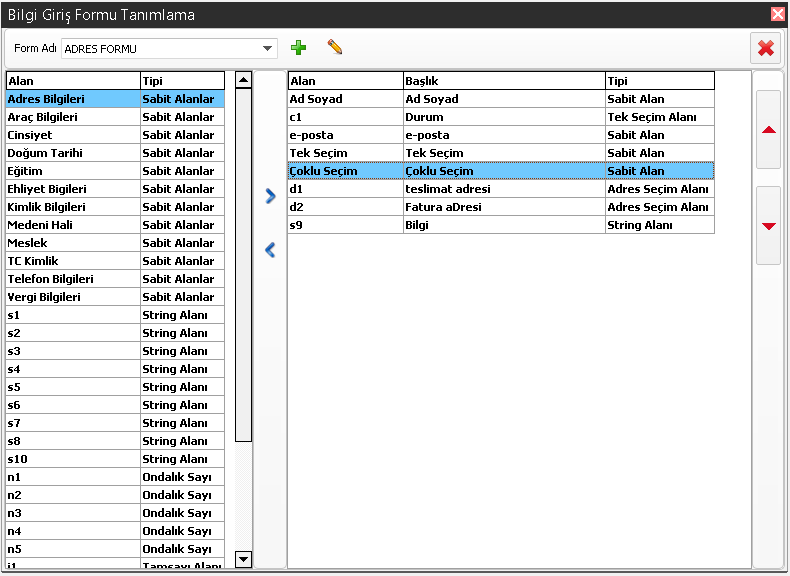Select the s5 row

click(x=115, y=387)
